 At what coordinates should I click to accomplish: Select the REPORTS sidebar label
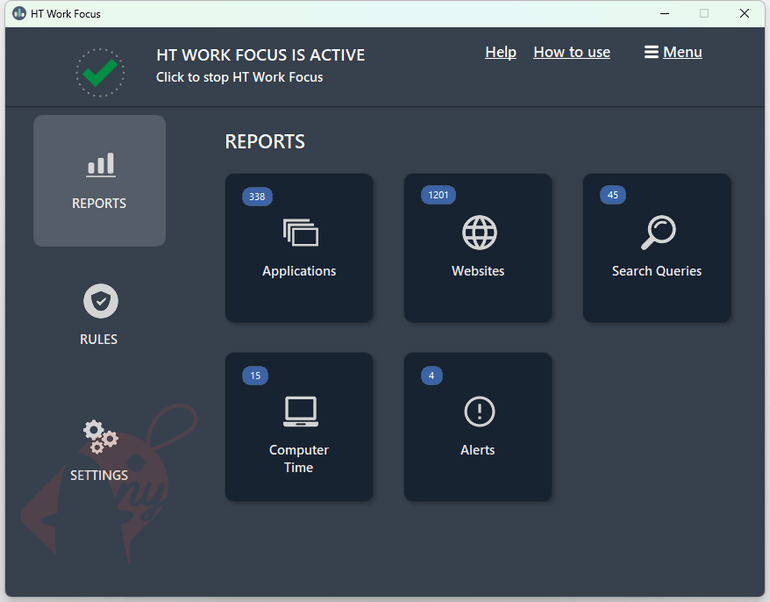coord(99,203)
